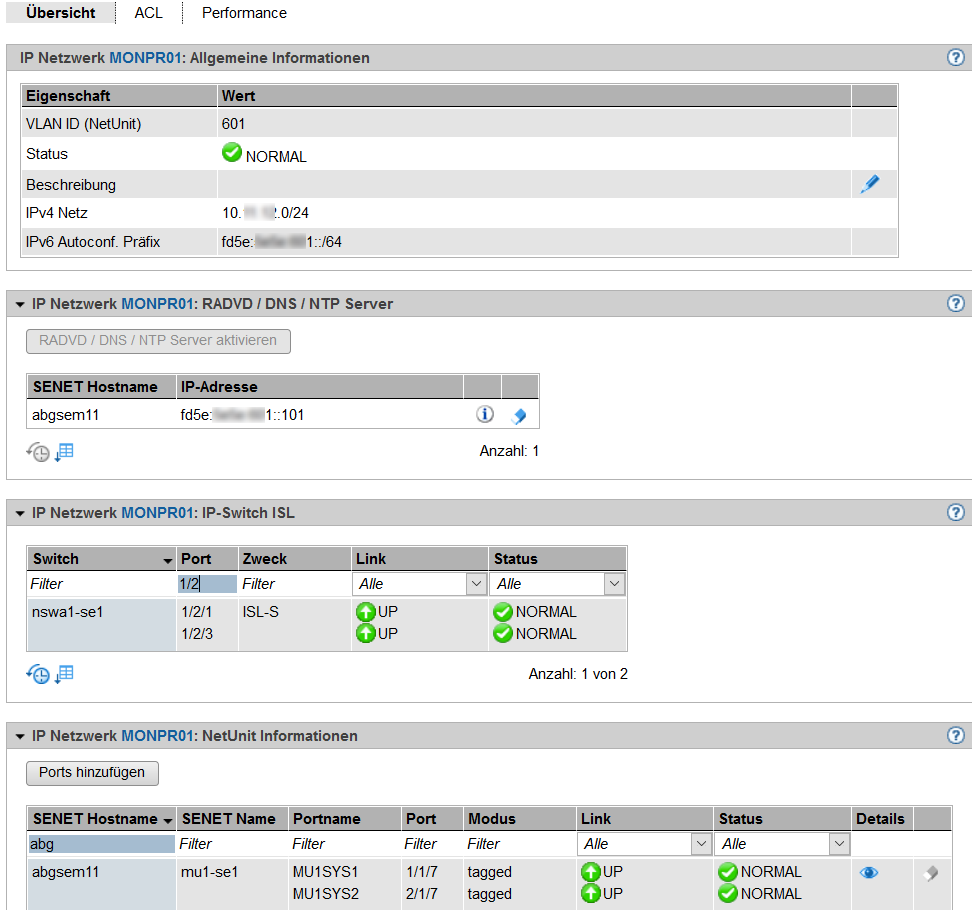Collapse the IP-Switch ISL section

tap(19, 514)
